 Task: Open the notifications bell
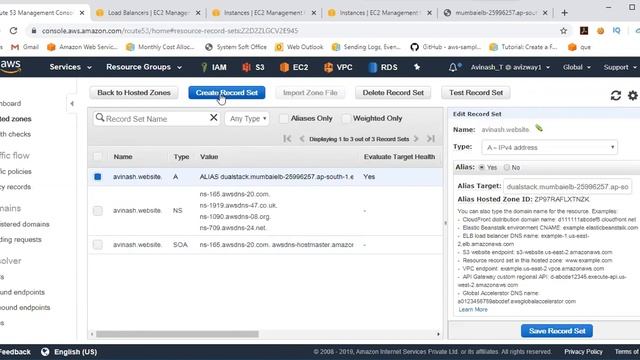coord(453,67)
